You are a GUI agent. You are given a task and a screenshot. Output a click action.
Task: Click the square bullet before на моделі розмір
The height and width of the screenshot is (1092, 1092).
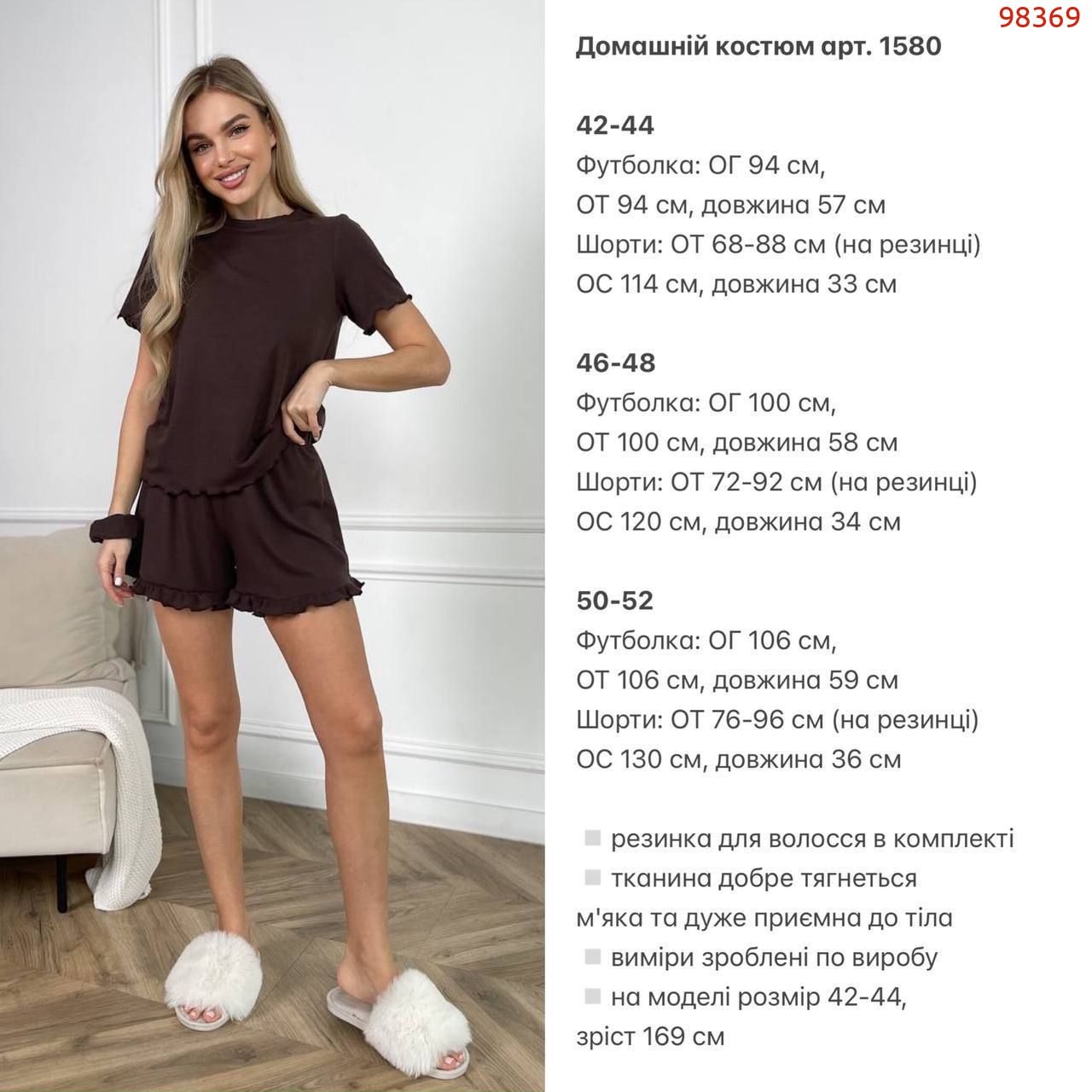pyautogui.click(x=593, y=996)
